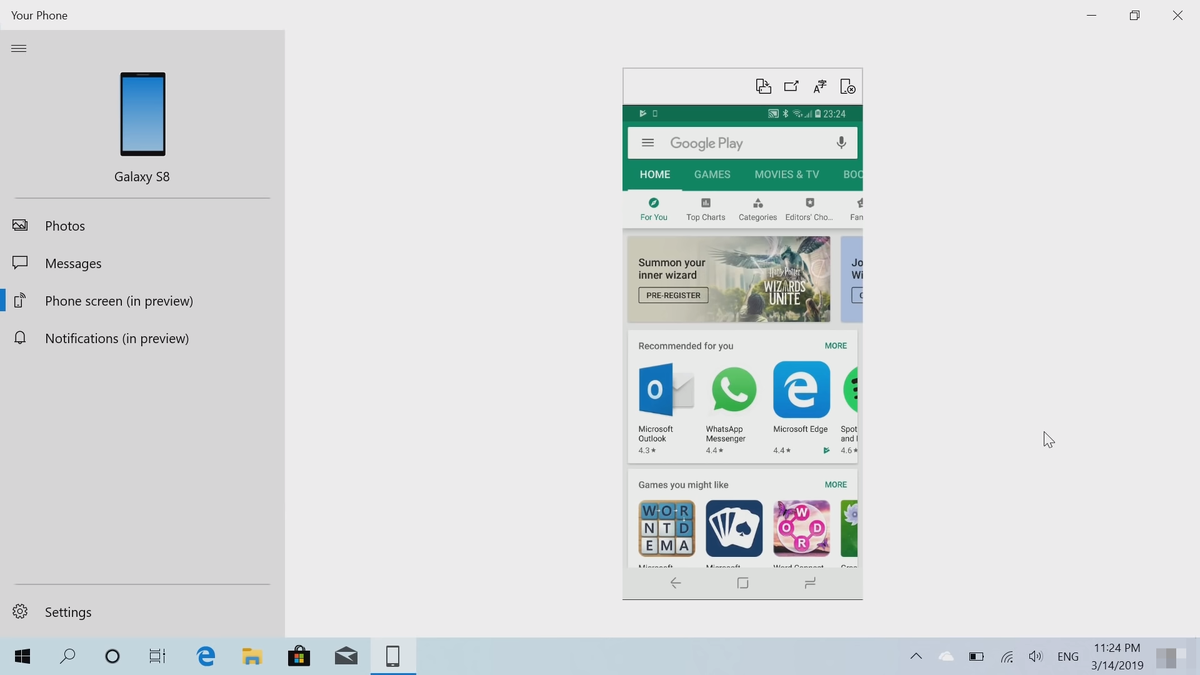
Task: Click the language/keyboard toolbar icon
Action: tap(820, 86)
